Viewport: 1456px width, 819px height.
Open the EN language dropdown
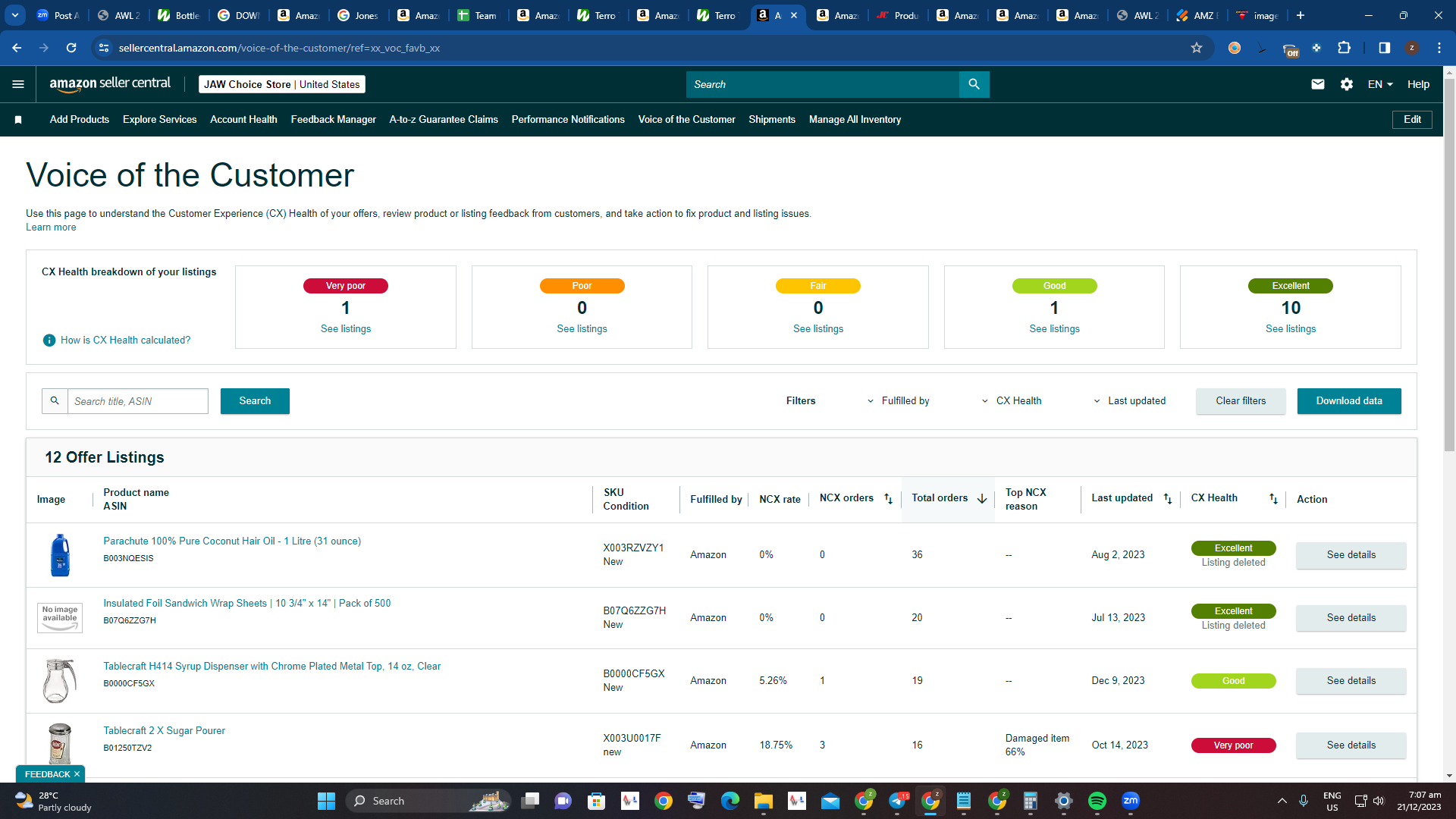1380,84
